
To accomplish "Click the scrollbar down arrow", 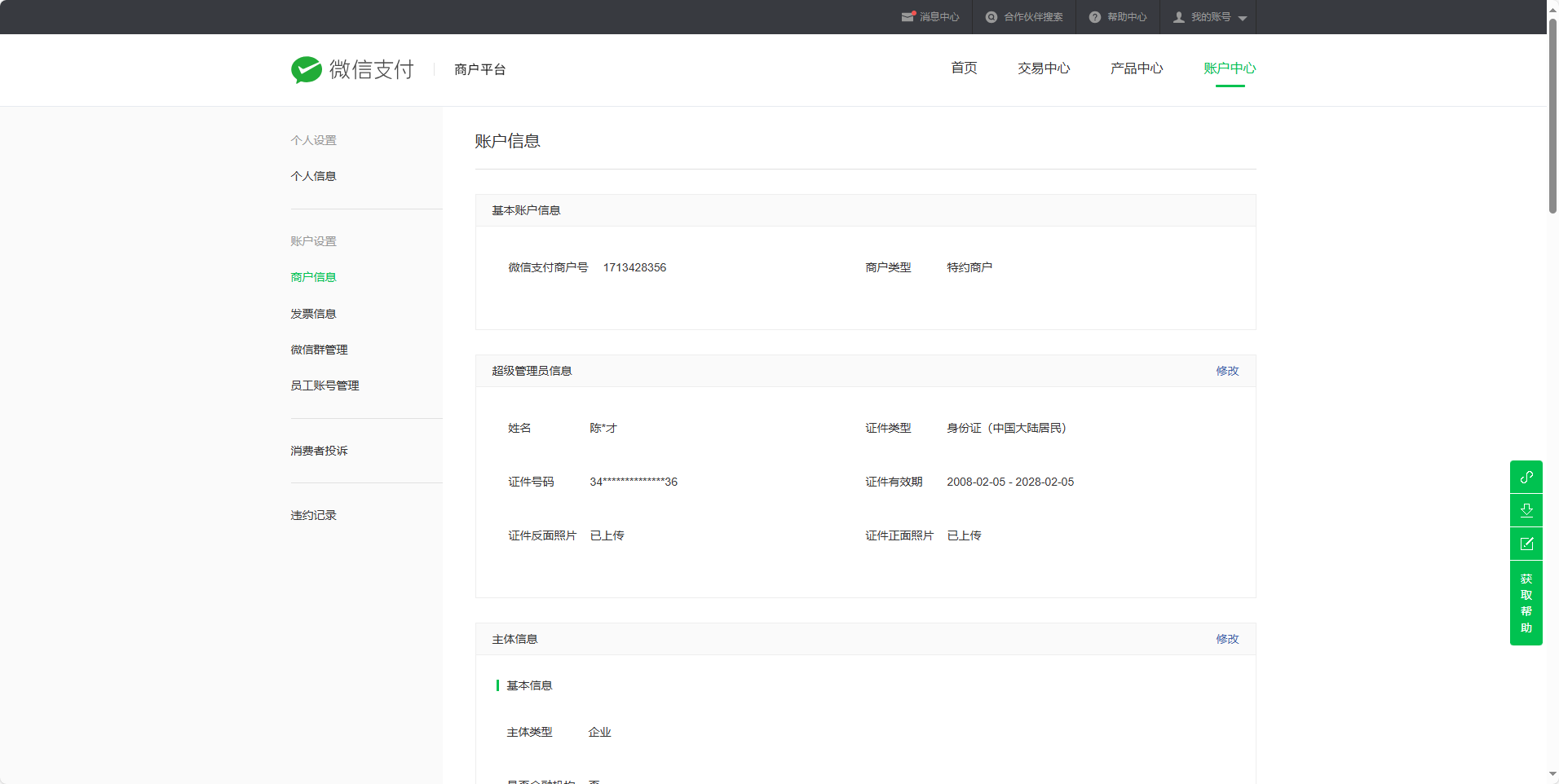I will tap(1552, 774).
